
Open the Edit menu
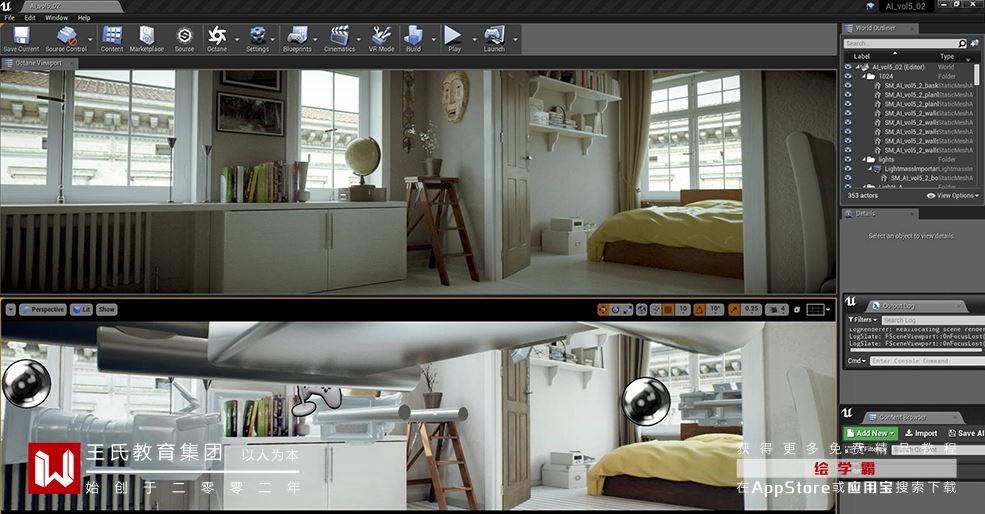pos(30,18)
